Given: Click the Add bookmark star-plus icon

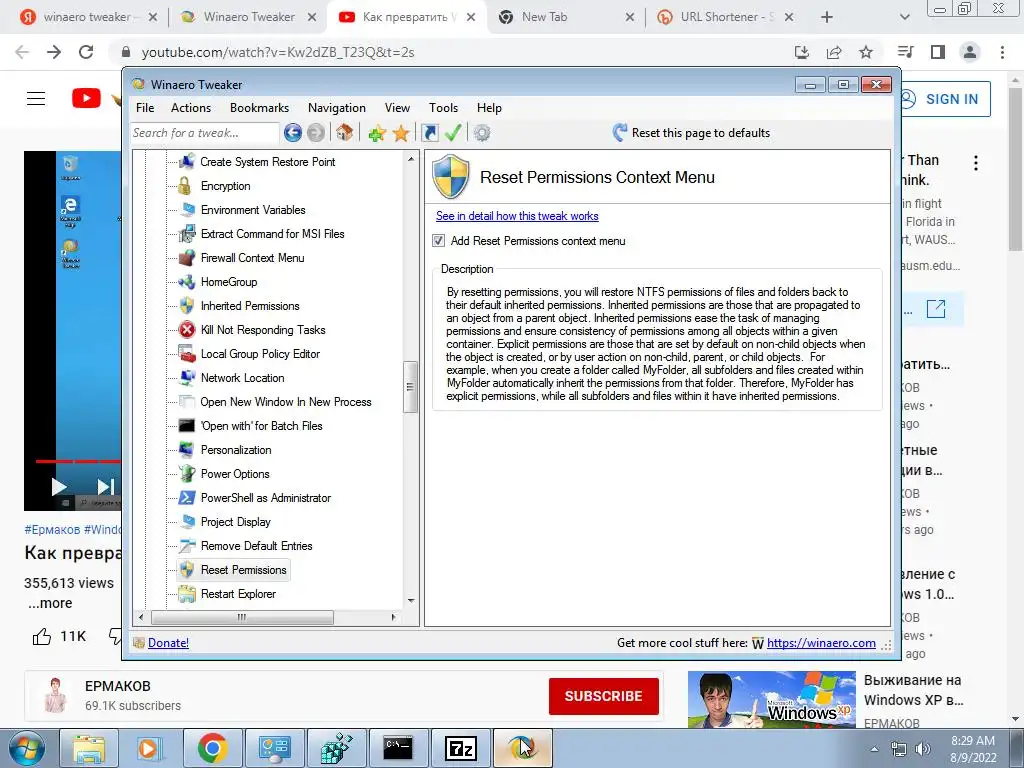Looking at the screenshot, I should coord(377,133).
